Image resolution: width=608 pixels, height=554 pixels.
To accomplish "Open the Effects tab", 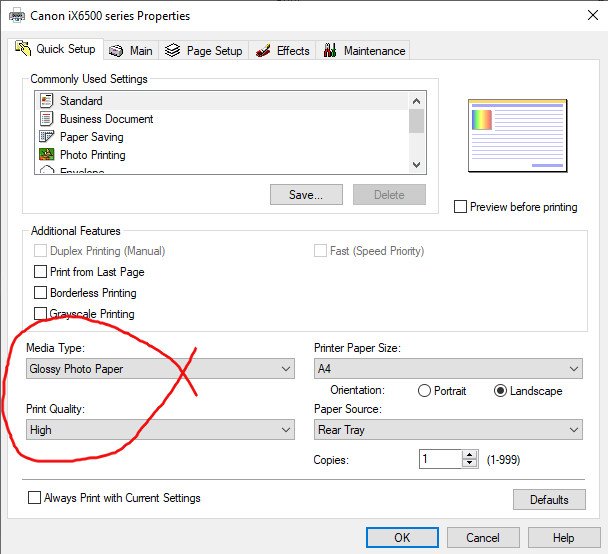I will pos(282,51).
